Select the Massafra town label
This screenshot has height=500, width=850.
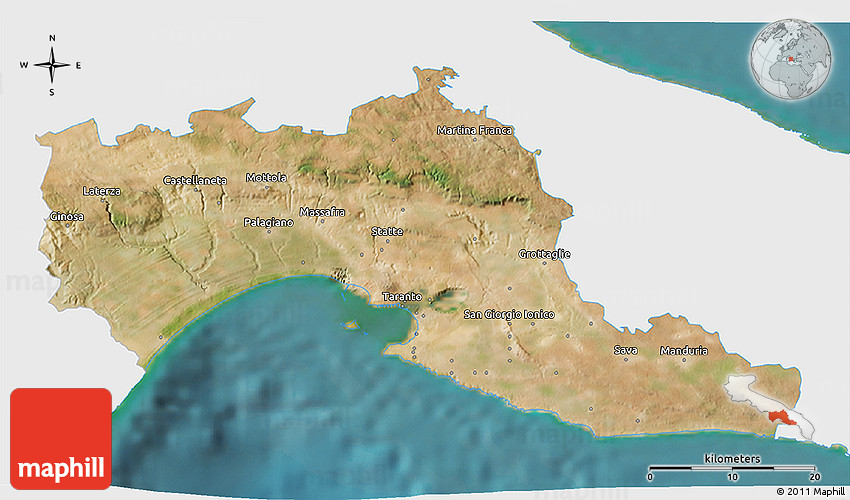[x=323, y=213]
